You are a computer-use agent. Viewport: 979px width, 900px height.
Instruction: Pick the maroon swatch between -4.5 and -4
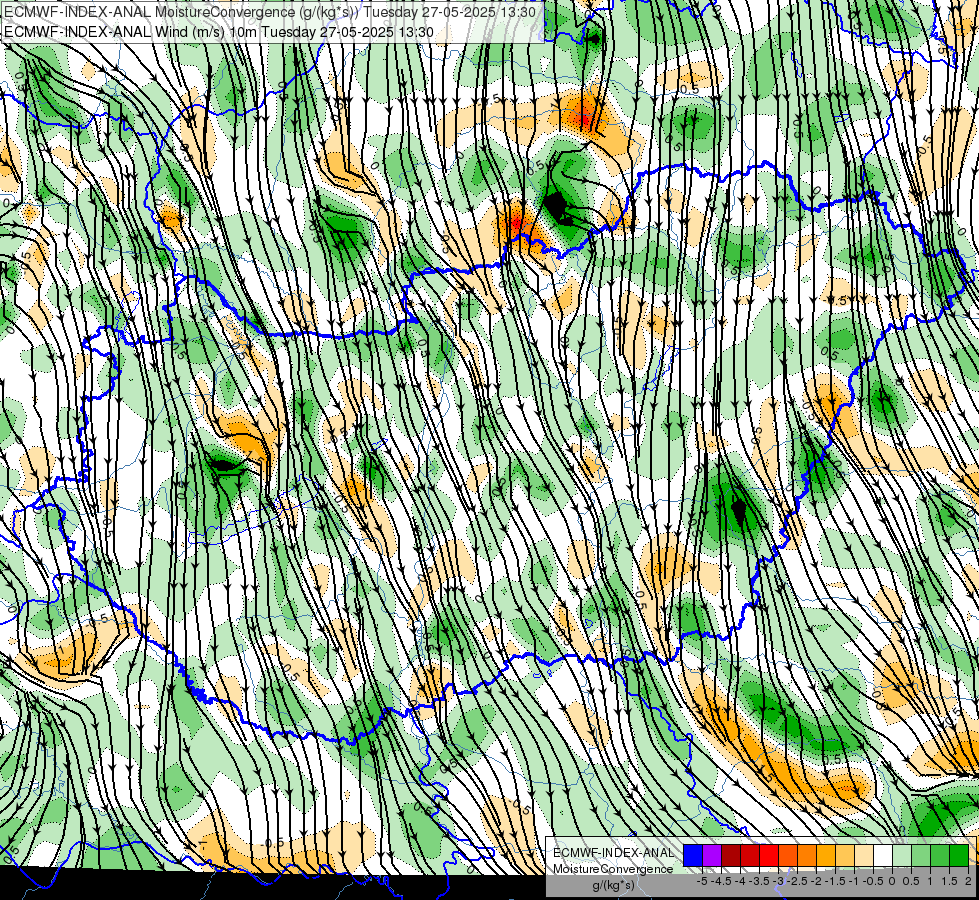(x=731, y=855)
